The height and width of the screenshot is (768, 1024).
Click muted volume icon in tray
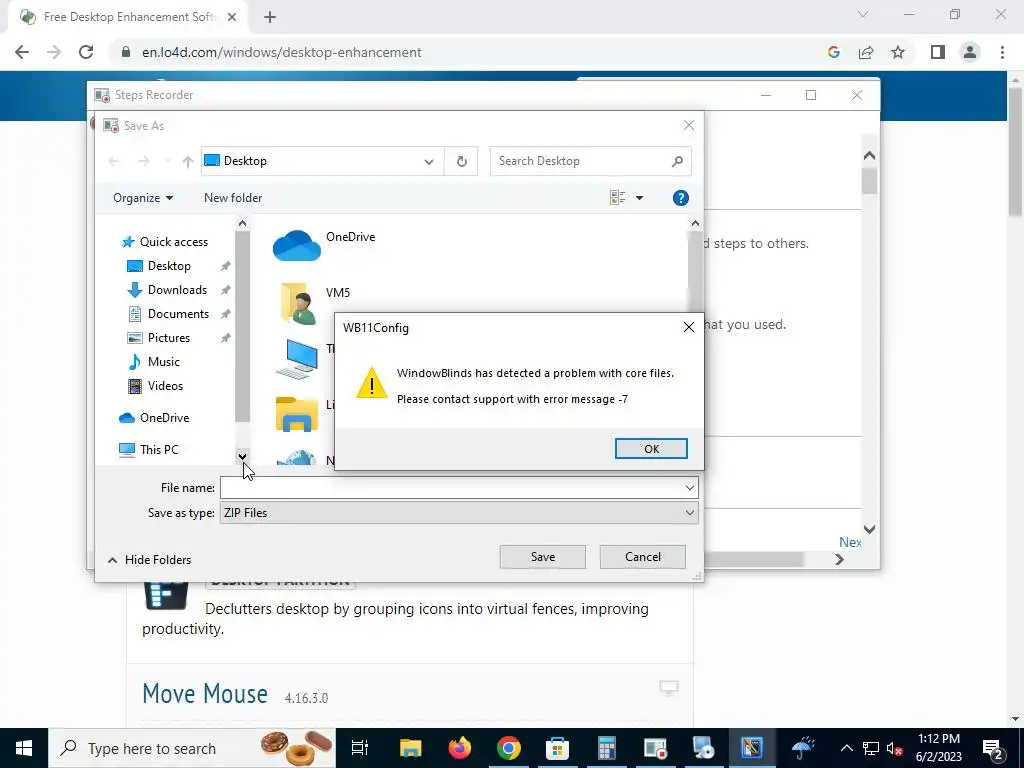pyautogui.click(x=895, y=749)
